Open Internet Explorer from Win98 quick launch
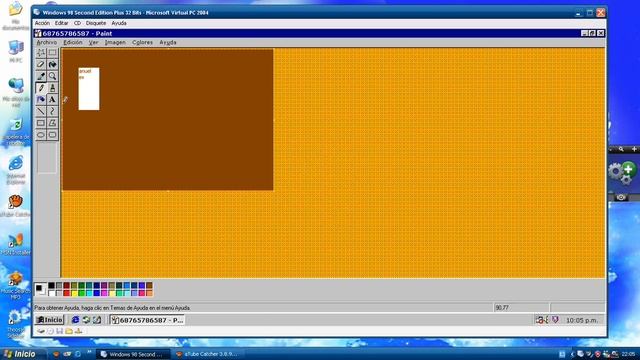The image size is (640, 360). pyautogui.click(x=75, y=320)
